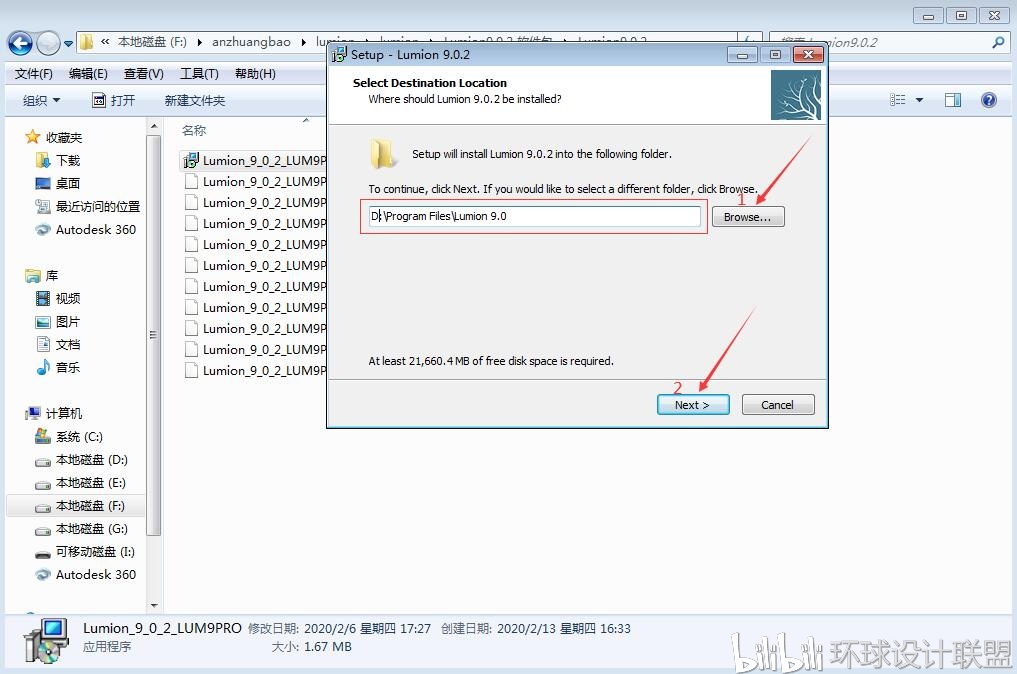Screen dimensions: 1017x674
Task: Click the Setup title bar installer icon
Action: pos(339,54)
